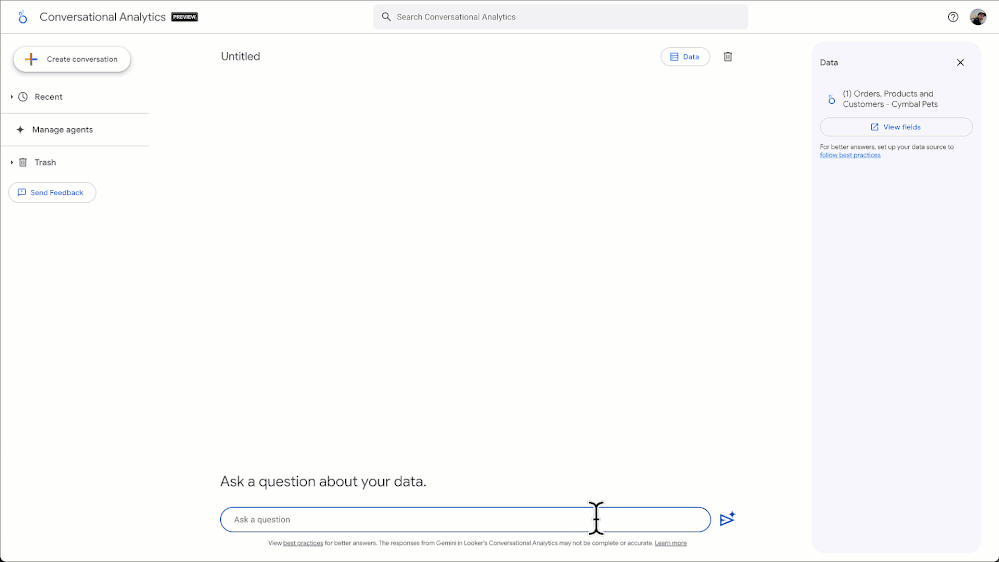The width and height of the screenshot is (999, 562).
Task: Click the Looker icon beside Cymbal Pets explore
Action: (831, 99)
